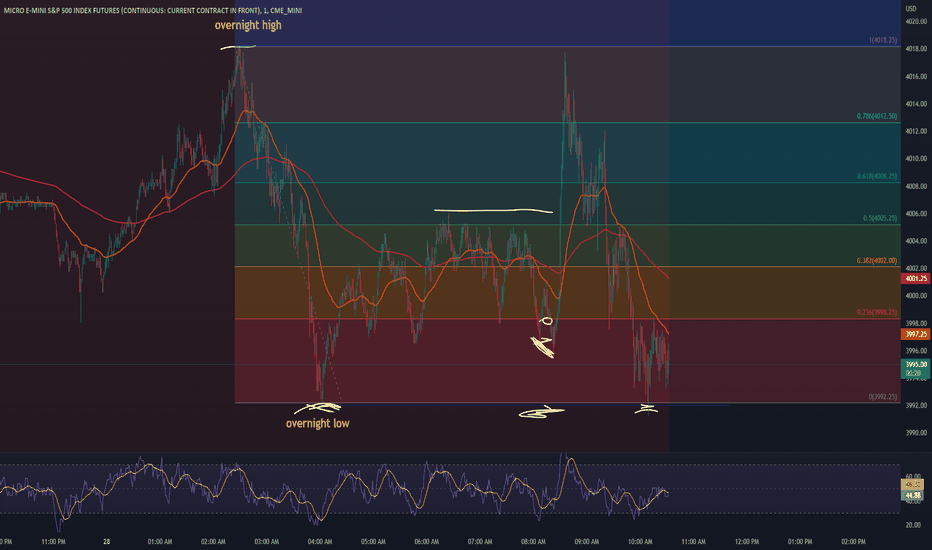Viewport: 932px width, 550px height.
Task: Click the 09:00 AM time axis label
Action: click(587, 542)
